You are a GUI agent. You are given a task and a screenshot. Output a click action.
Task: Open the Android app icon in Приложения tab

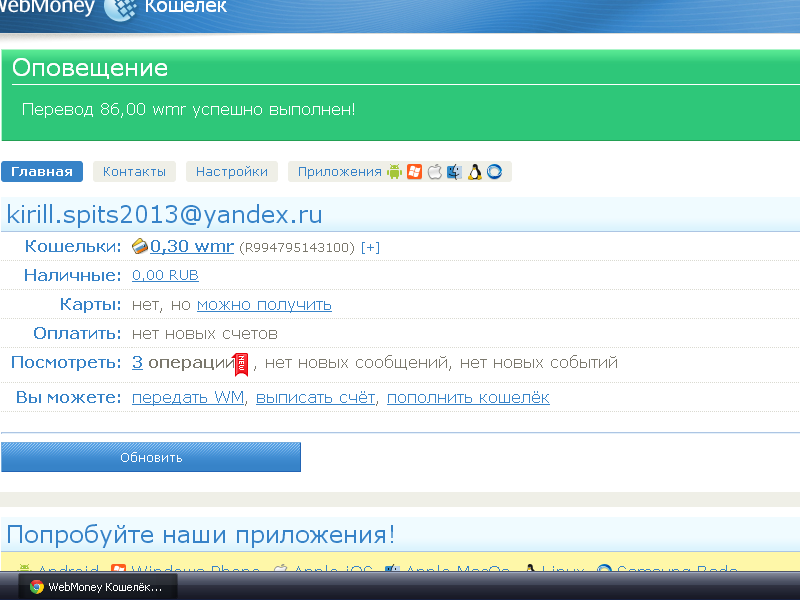(x=394, y=171)
